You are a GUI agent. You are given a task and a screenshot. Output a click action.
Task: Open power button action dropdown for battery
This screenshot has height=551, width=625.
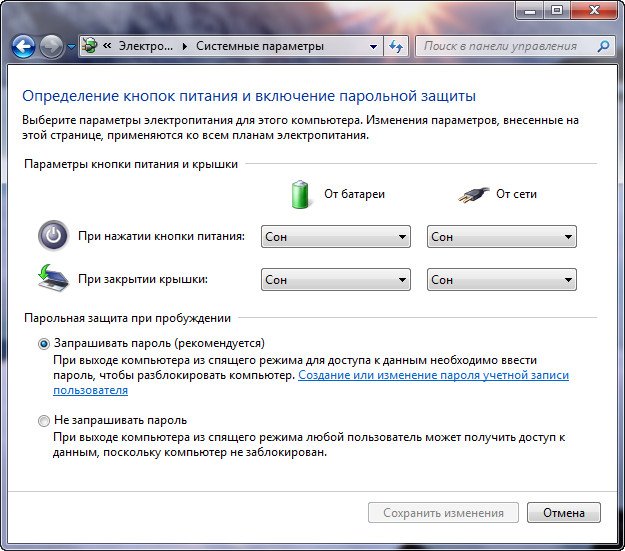pyautogui.click(x=336, y=236)
